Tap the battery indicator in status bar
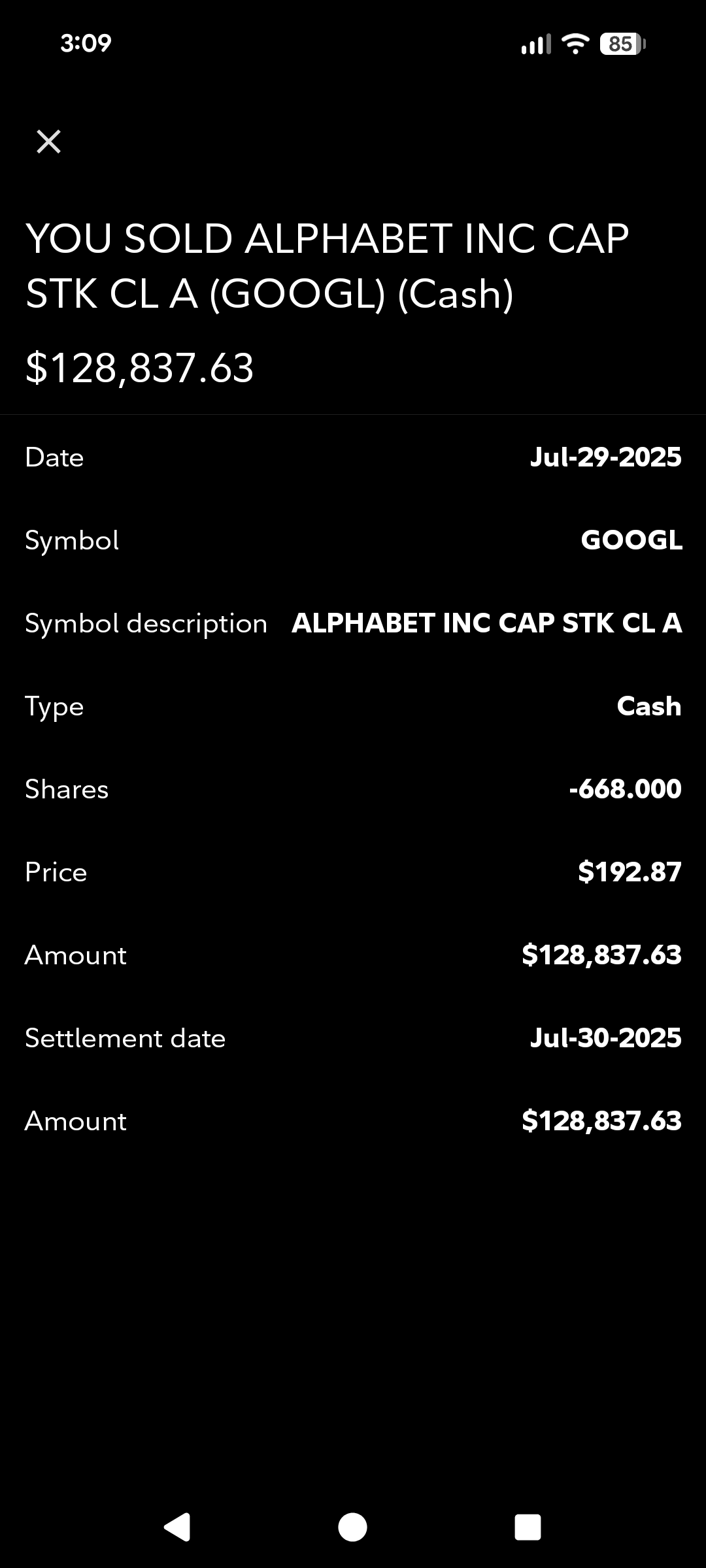Screen dimensions: 706x1568 click(622, 44)
